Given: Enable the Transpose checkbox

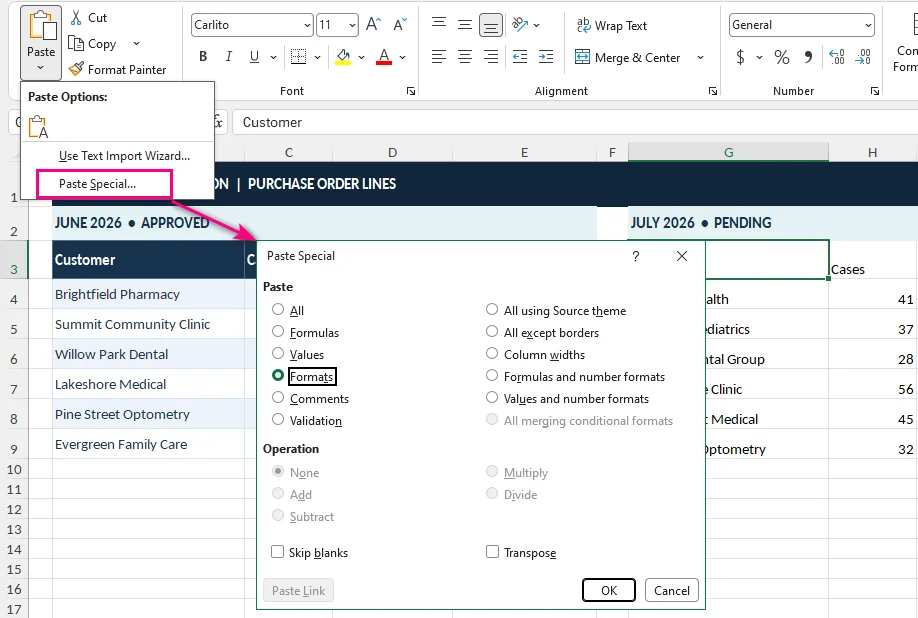Looking at the screenshot, I should [492, 552].
